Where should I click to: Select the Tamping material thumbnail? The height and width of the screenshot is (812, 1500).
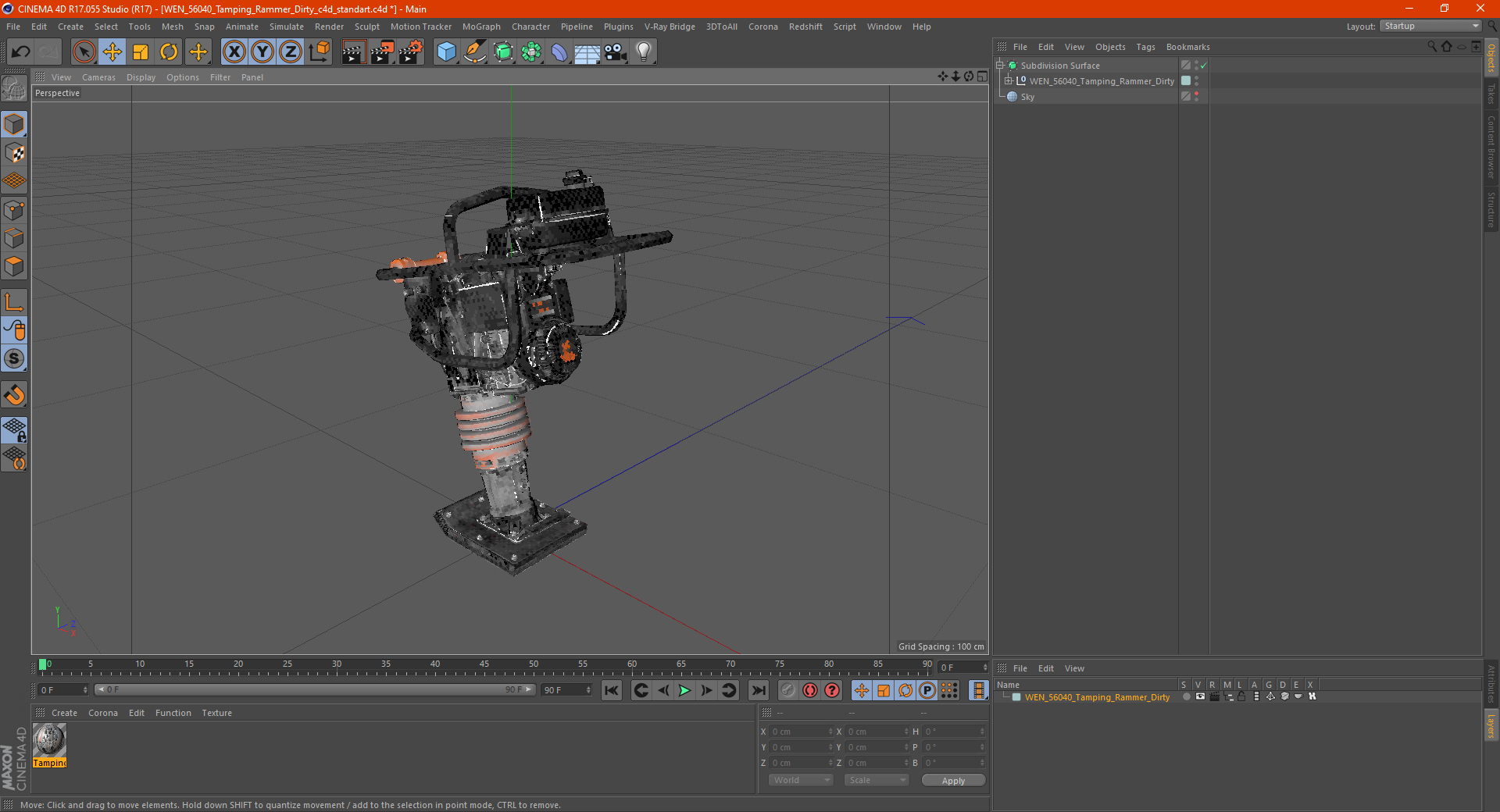click(x=50, y=740)
